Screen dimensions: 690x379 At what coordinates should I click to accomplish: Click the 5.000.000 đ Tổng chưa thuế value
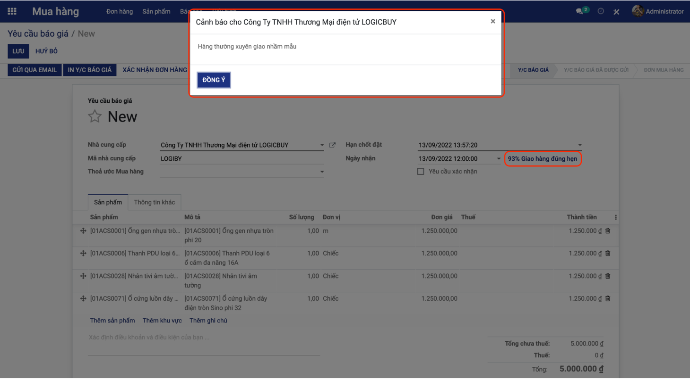point(587,343)
